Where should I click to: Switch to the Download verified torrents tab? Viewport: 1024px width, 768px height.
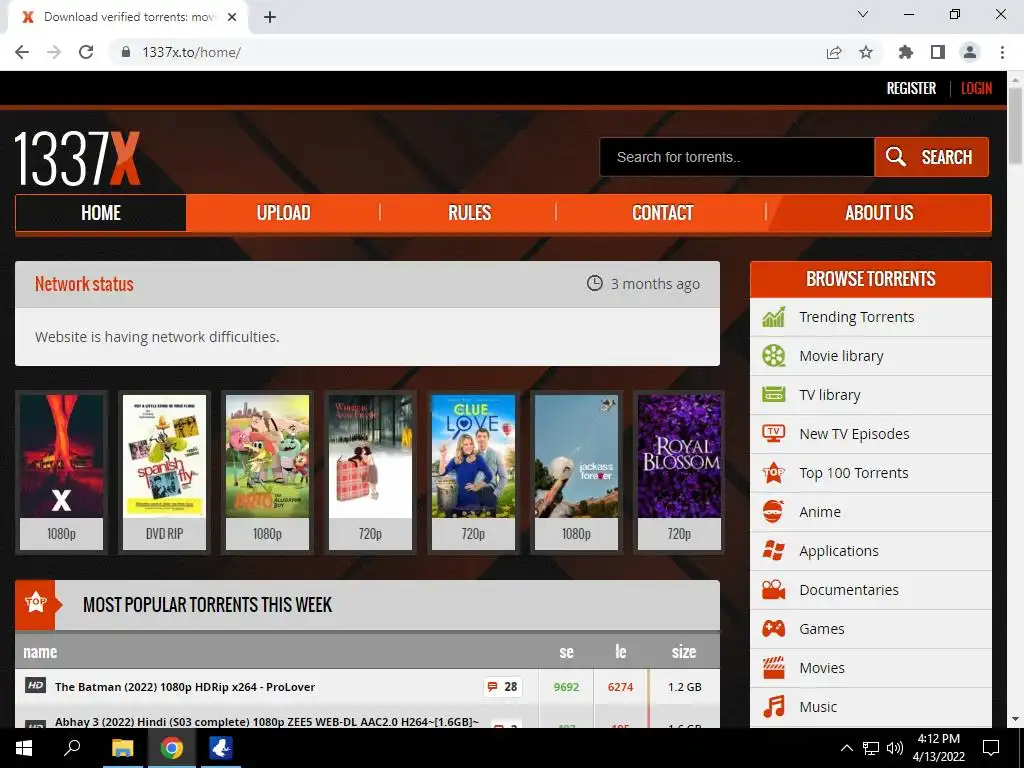pyautogui.click(x=128, y=18)
